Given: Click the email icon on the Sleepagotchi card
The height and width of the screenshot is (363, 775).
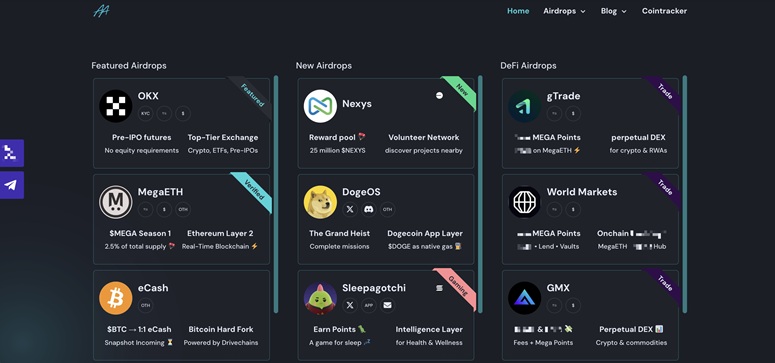Looking at the screenshot, I should (388, 305).
